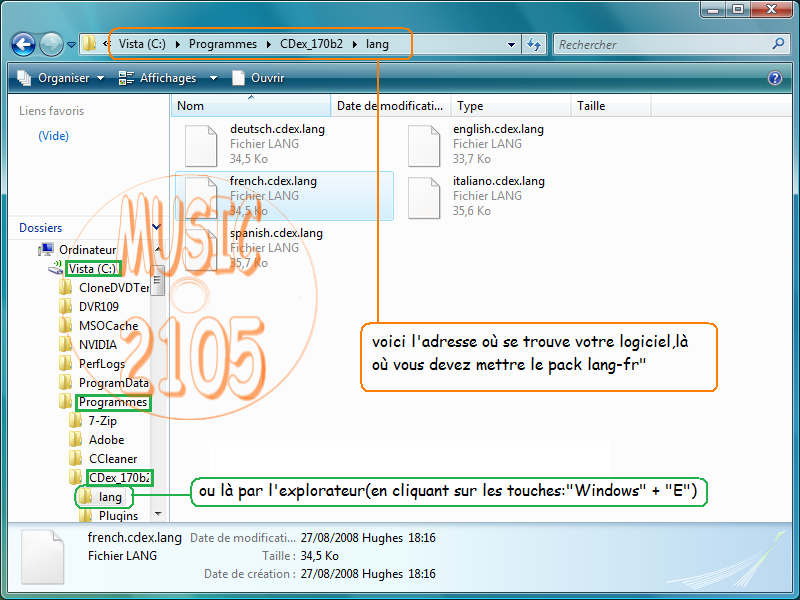Select Vista (C:) in the address breadcrumb
Screen dimensions: 800x600
click(142, 44)
